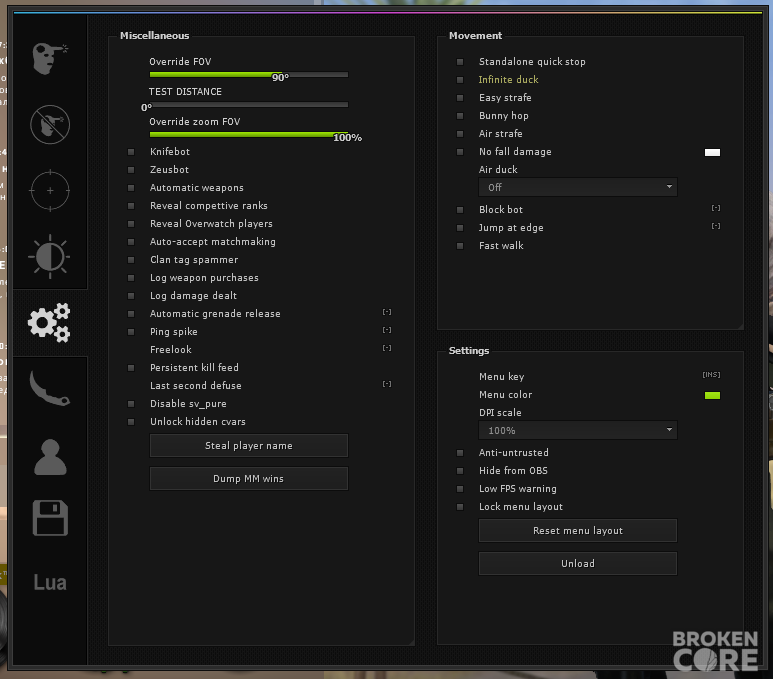This screenshot has height=679, width=773.
Task: Enable Disable sv_pure checkbox
Action: [x=131, y=404]
